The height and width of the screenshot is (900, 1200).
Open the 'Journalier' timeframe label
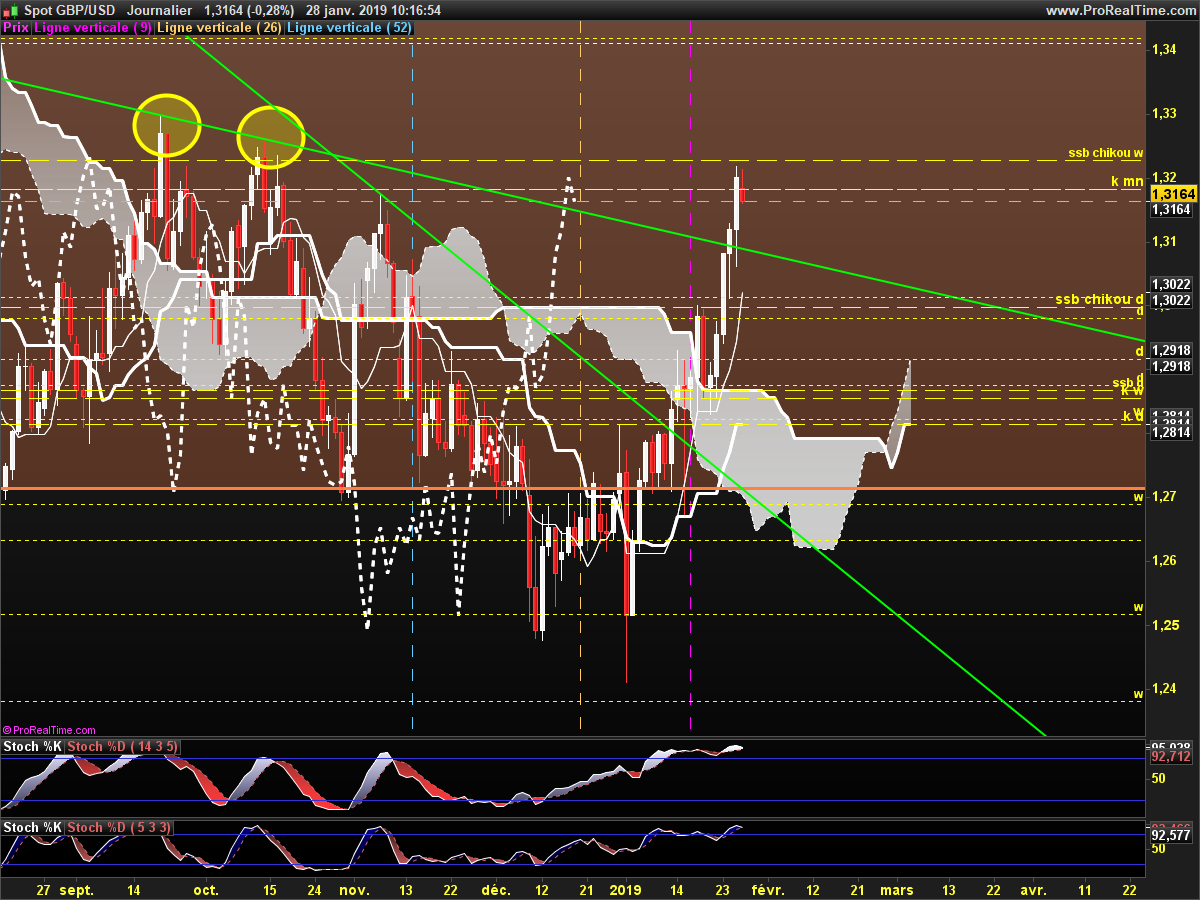coord(160,10)
